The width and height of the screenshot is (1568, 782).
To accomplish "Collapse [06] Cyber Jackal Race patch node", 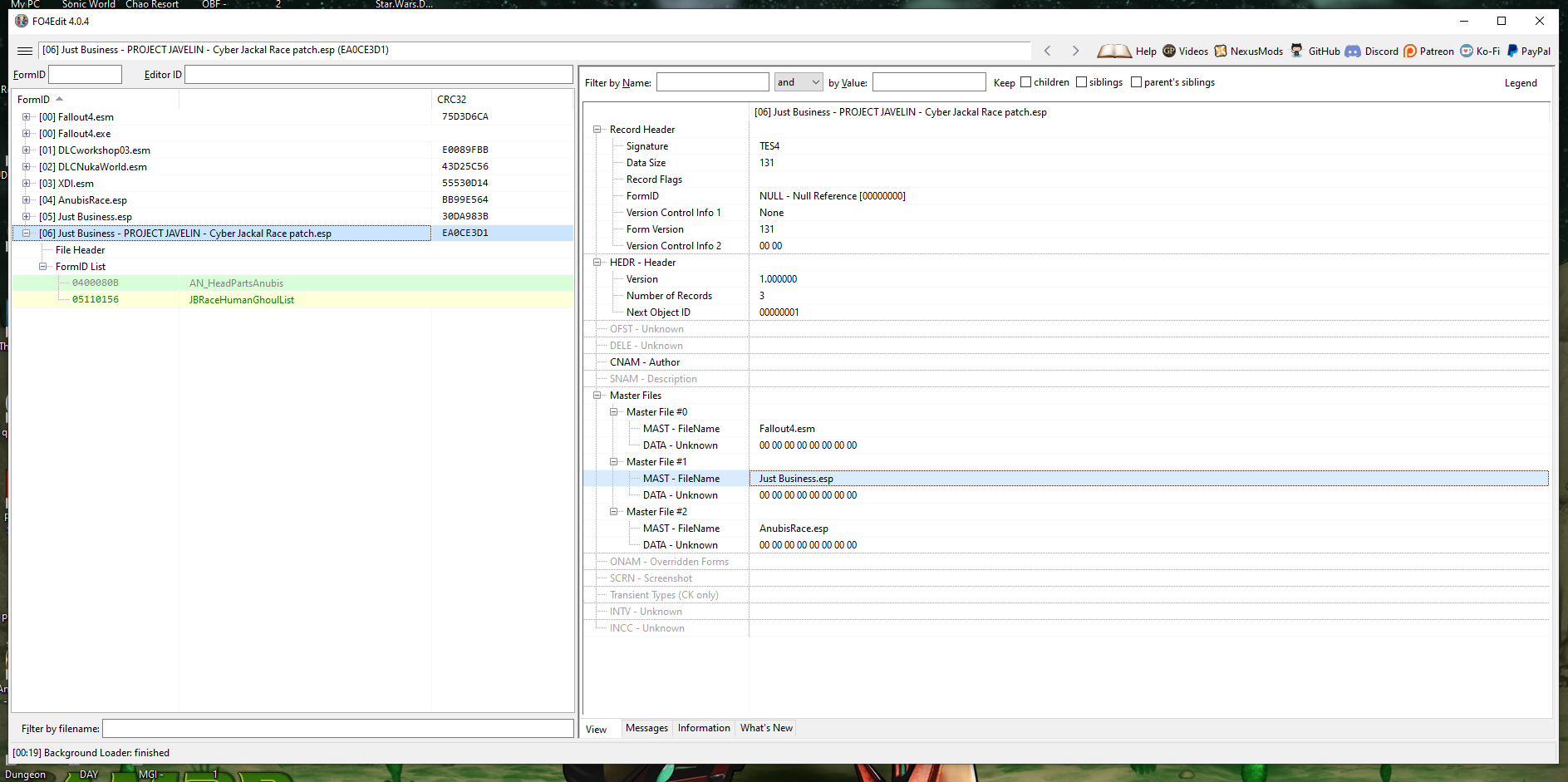I will 26,234.
